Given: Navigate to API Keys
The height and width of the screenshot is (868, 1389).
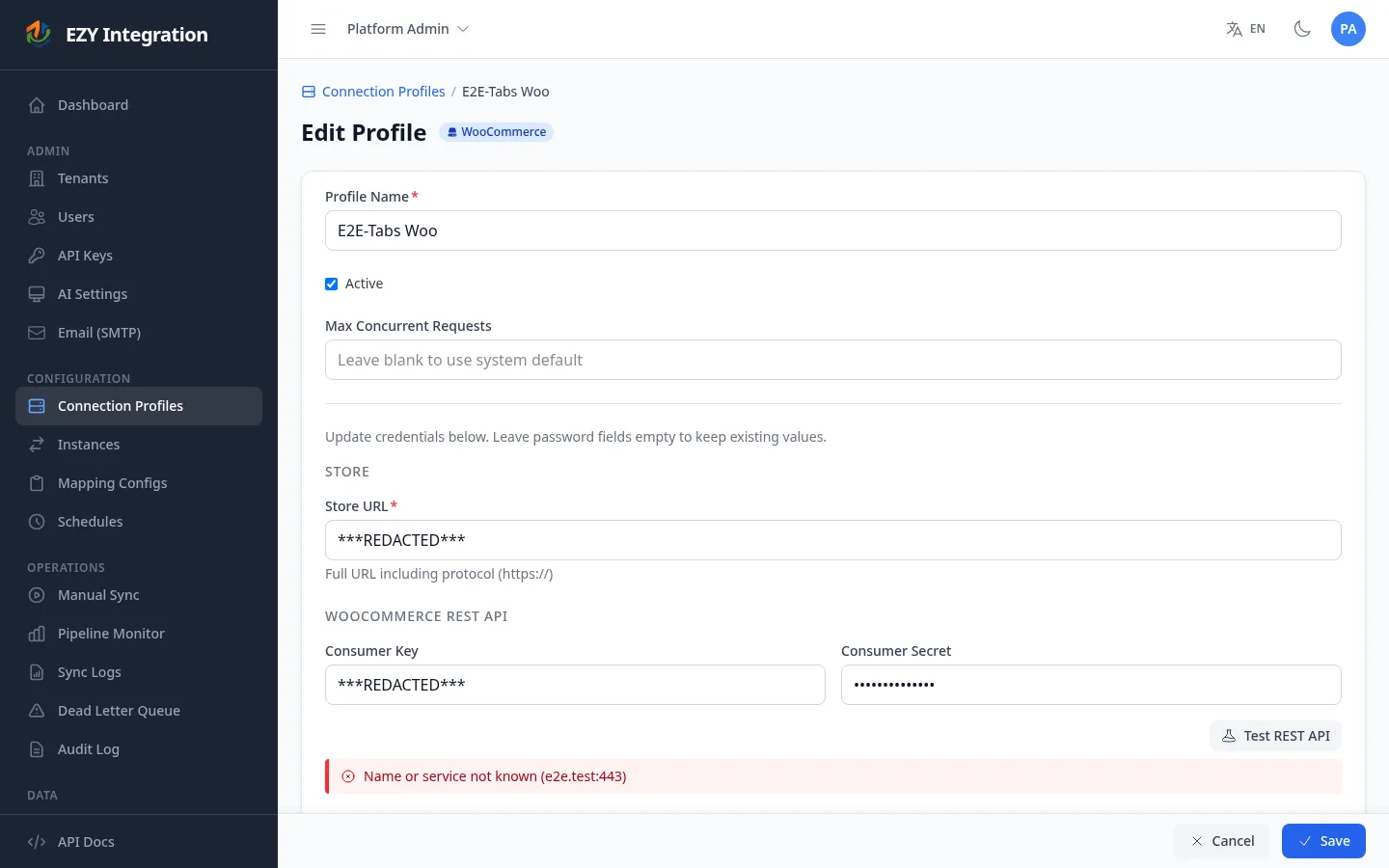Looking at the screenshot, I should (139, 256).
